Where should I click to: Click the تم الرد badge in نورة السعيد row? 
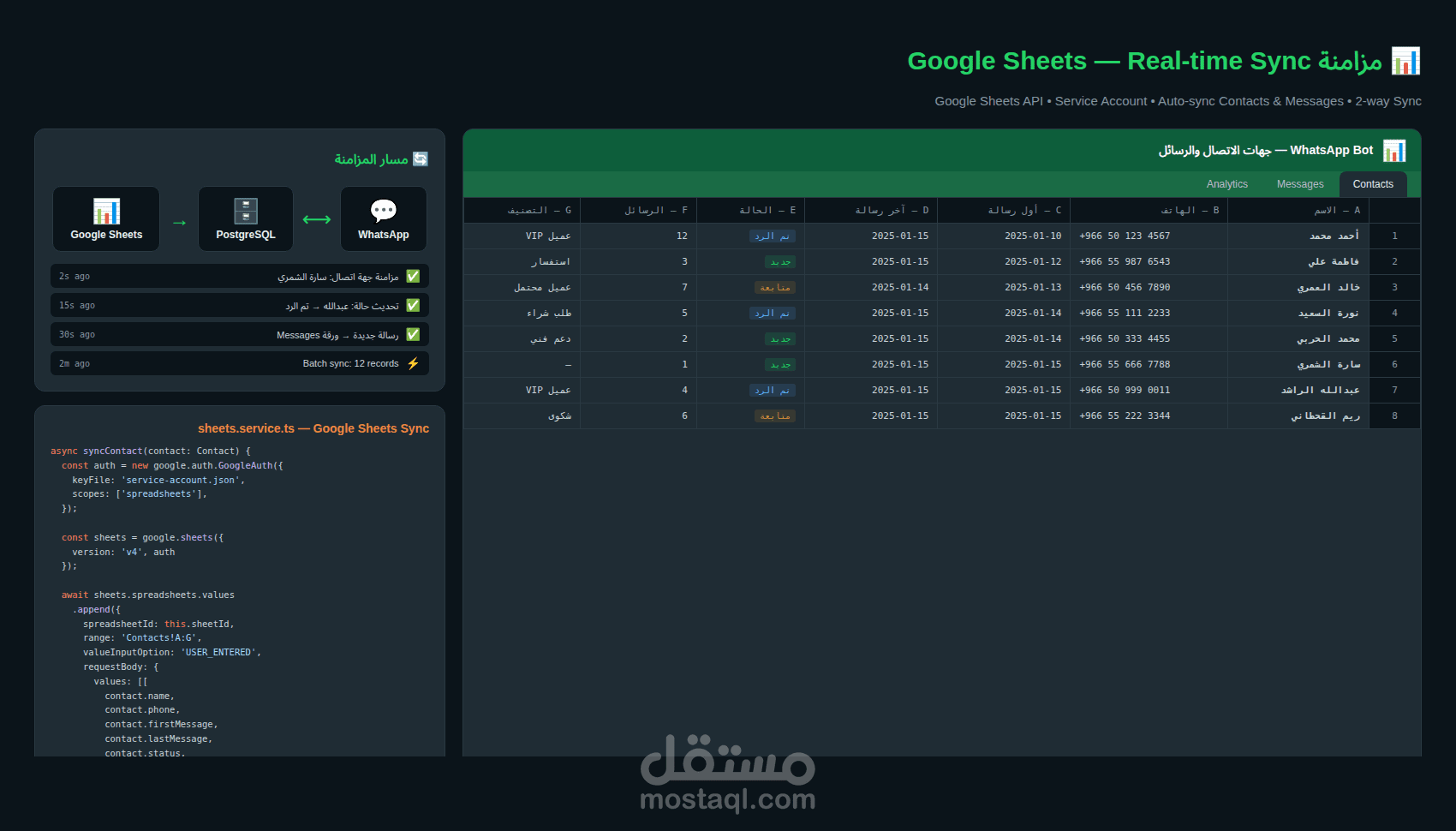773,313
